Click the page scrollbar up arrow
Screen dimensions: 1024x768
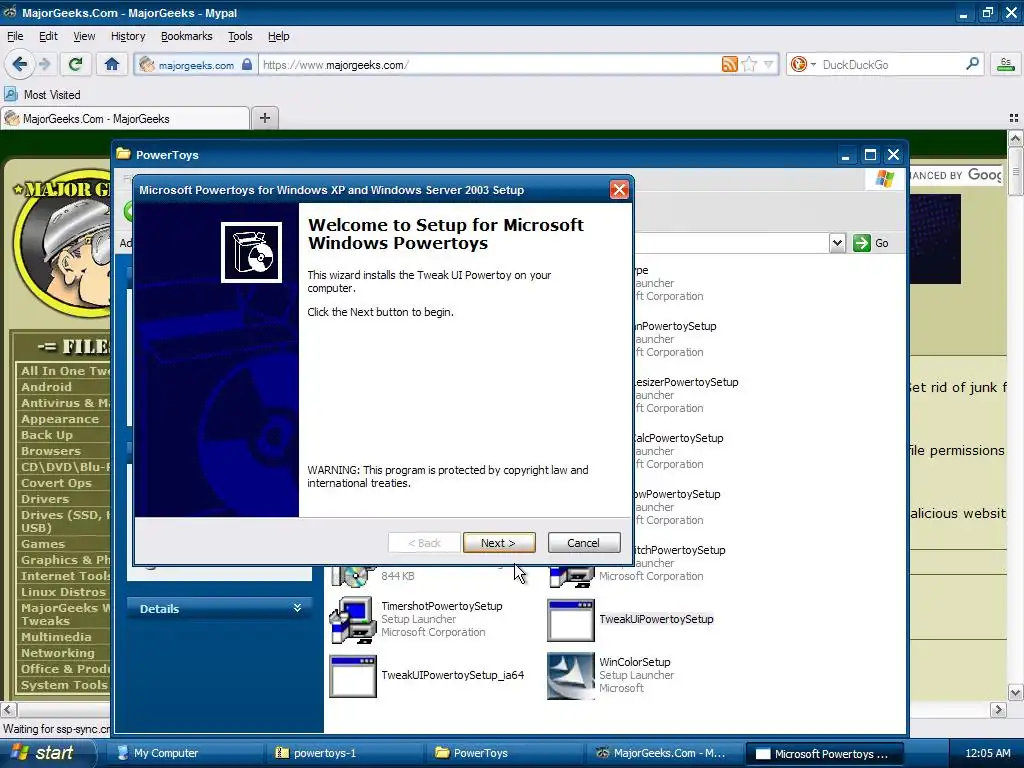pos(1016,138)
